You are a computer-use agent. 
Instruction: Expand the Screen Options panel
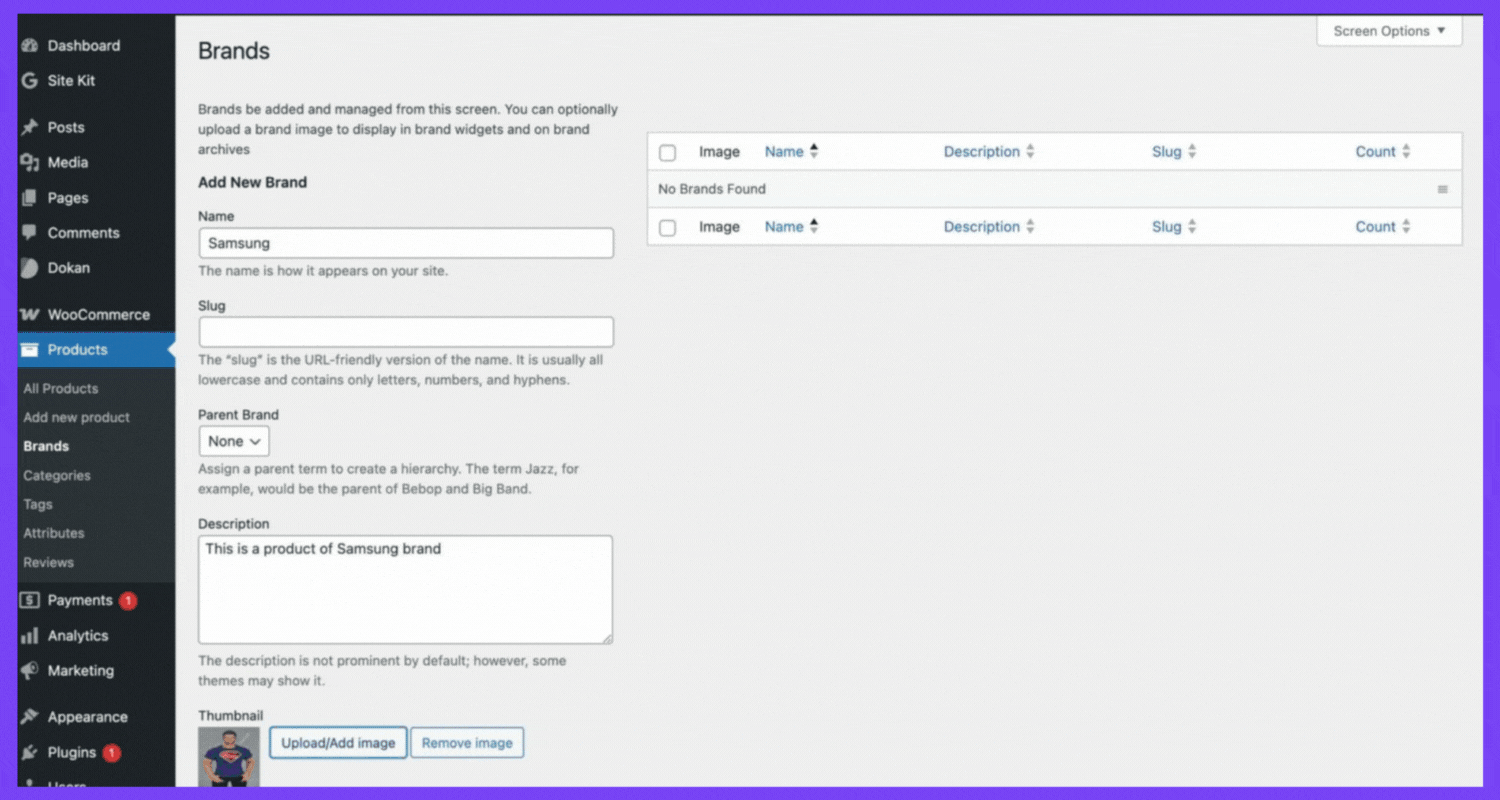pyautogui.click(x=1389, y=31)
